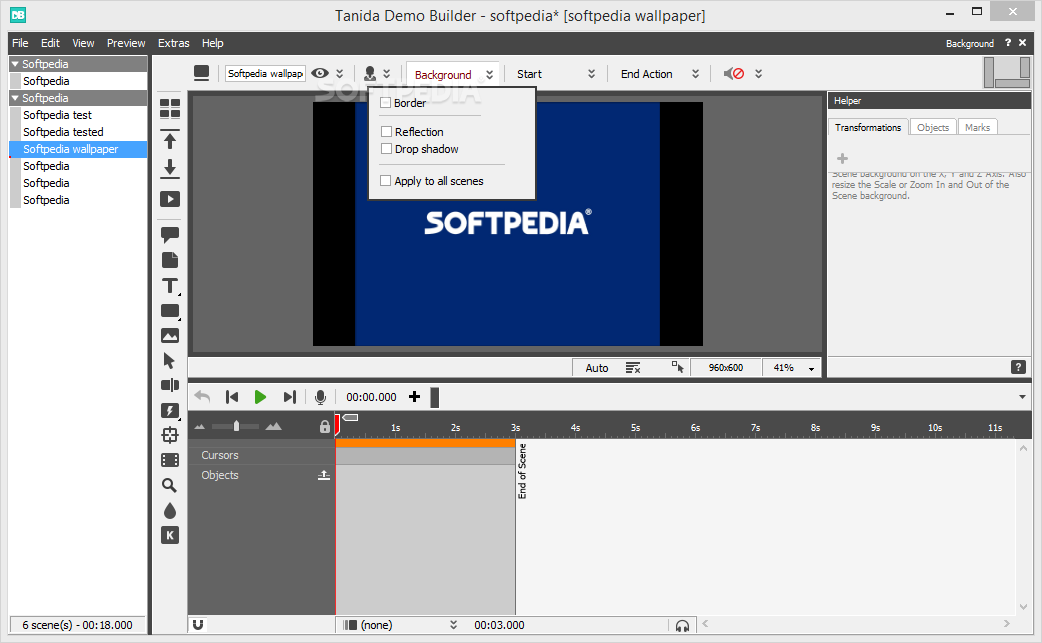1042x643 pixels.
Task: Insert an image object
Action: pos(170,336)
